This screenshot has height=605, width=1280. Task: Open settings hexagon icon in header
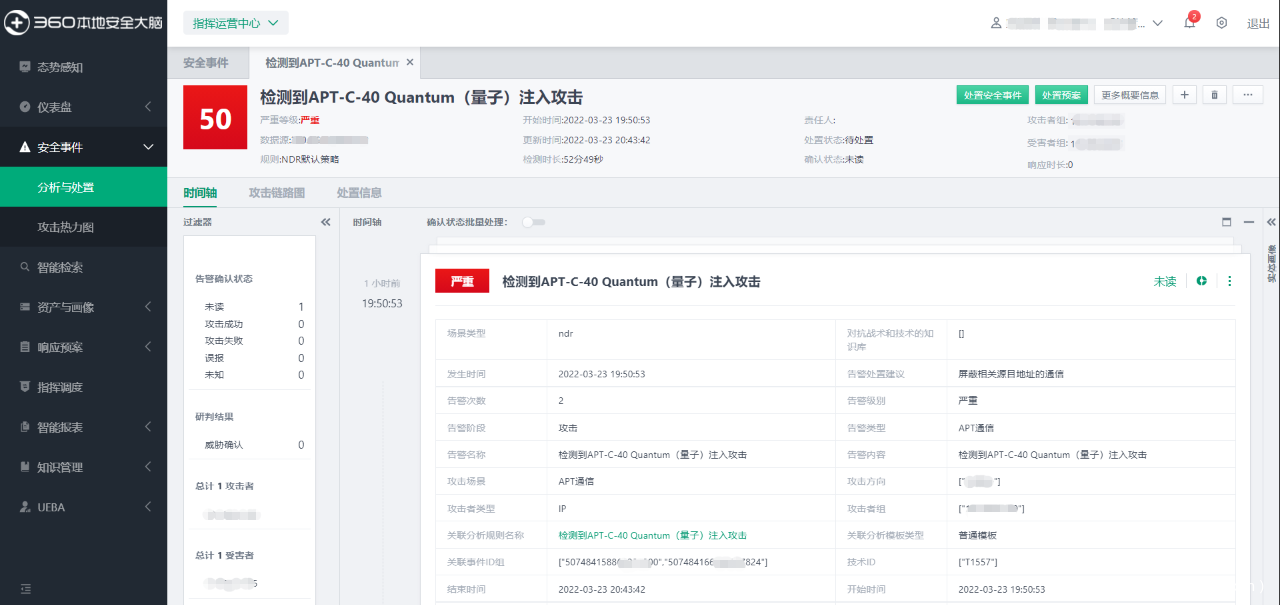[x=1221, y=23]
